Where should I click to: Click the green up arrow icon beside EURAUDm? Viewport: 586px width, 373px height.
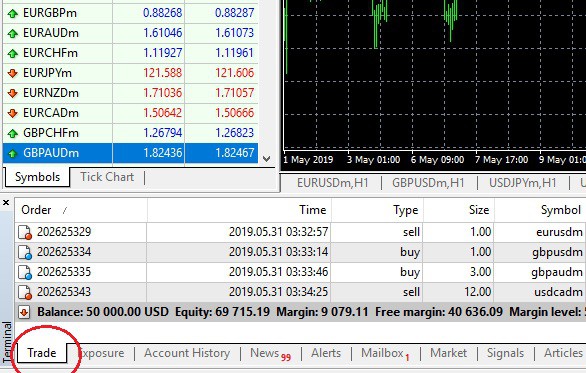pyautogui.click(x=13, y=34)
